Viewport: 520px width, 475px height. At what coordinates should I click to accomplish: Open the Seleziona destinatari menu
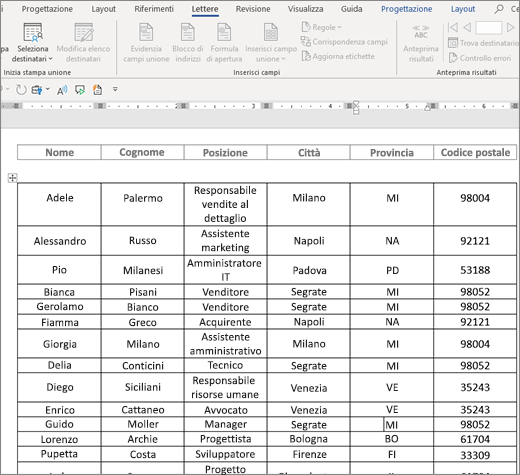point(32,43)
